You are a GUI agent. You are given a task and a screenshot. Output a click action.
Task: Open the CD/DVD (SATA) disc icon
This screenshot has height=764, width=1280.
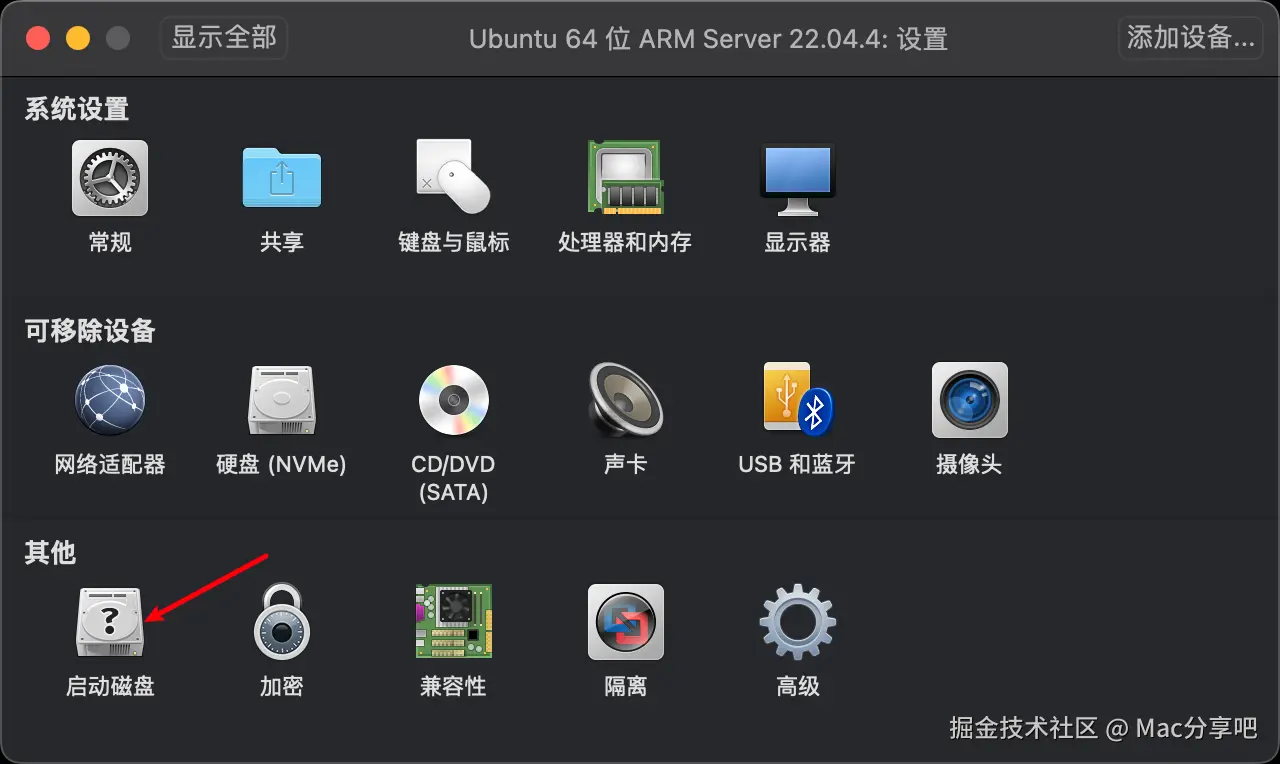[x=453, y=400]
